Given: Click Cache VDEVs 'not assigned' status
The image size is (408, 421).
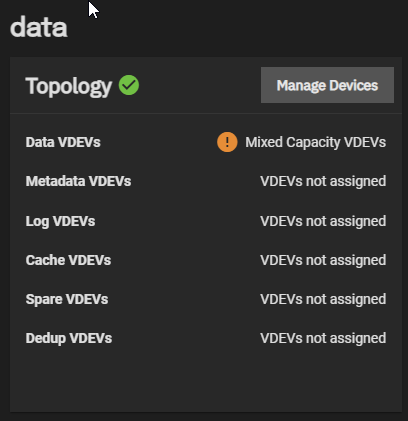Looking at the screenshot, I should pos(323,261).
